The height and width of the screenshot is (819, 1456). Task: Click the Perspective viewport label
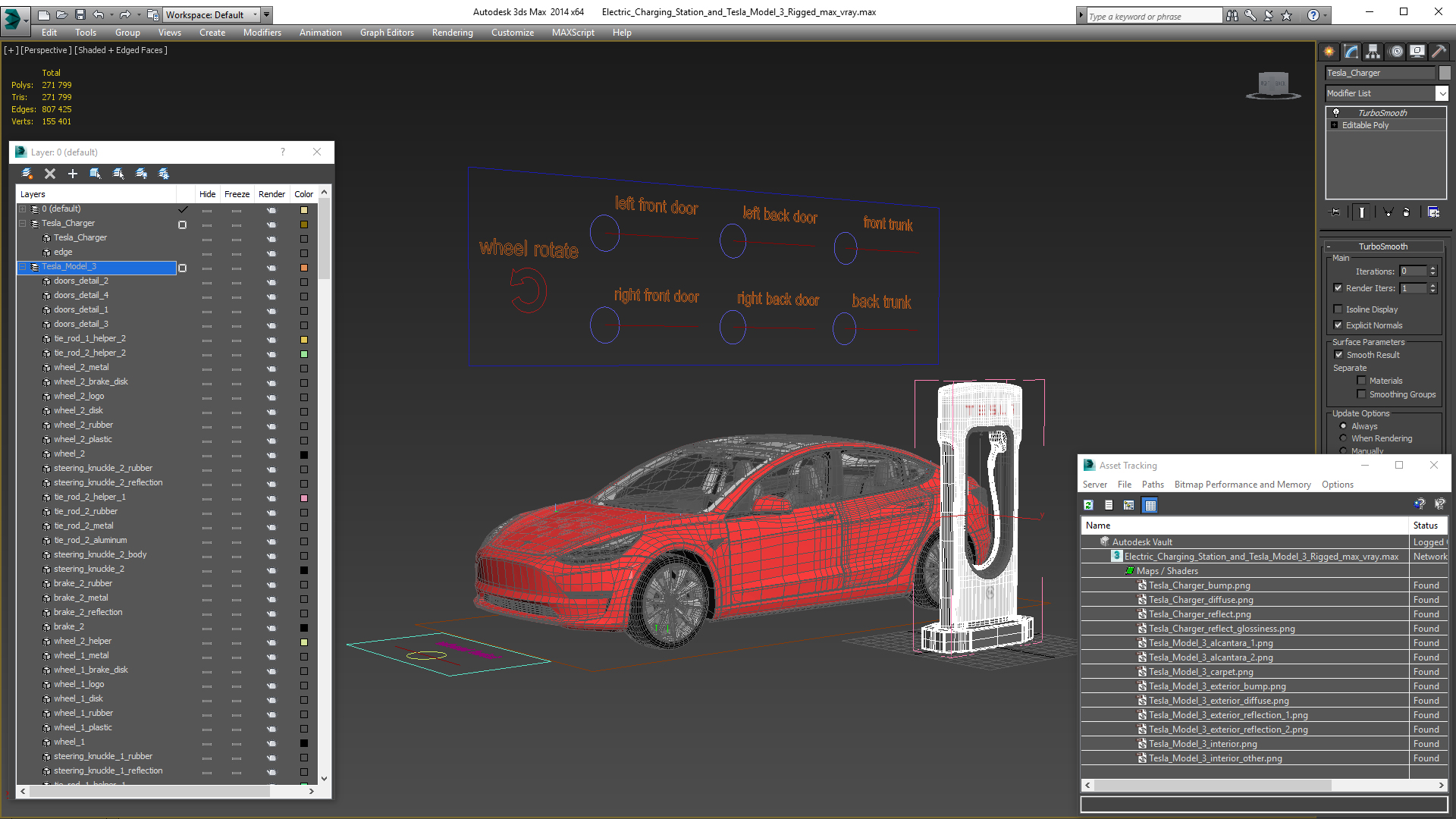pyautogui.click(x=45, y=50)
